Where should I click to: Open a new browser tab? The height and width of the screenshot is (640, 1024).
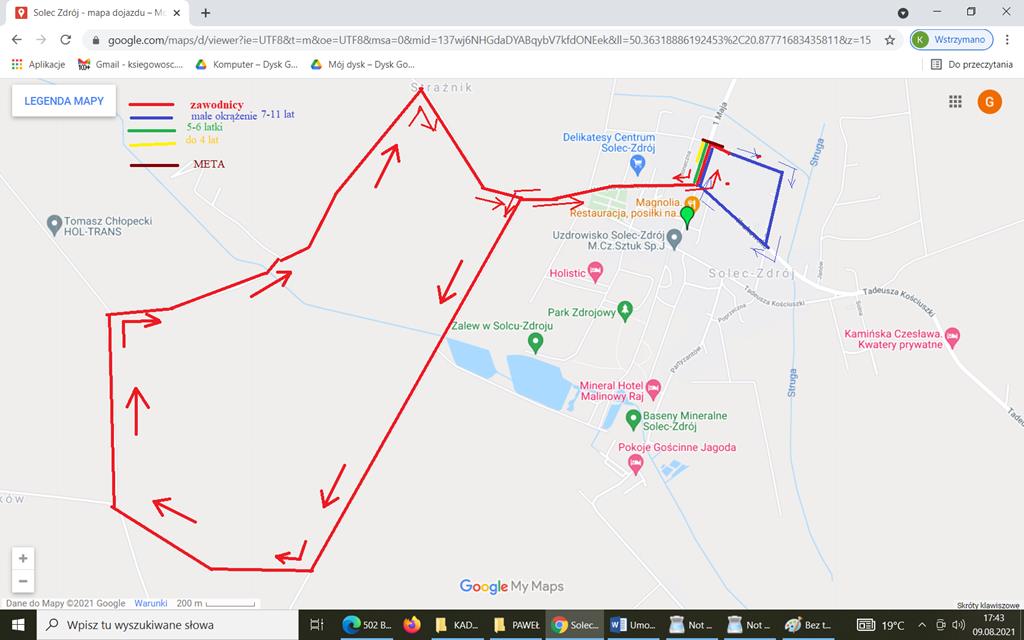[206, 13]
